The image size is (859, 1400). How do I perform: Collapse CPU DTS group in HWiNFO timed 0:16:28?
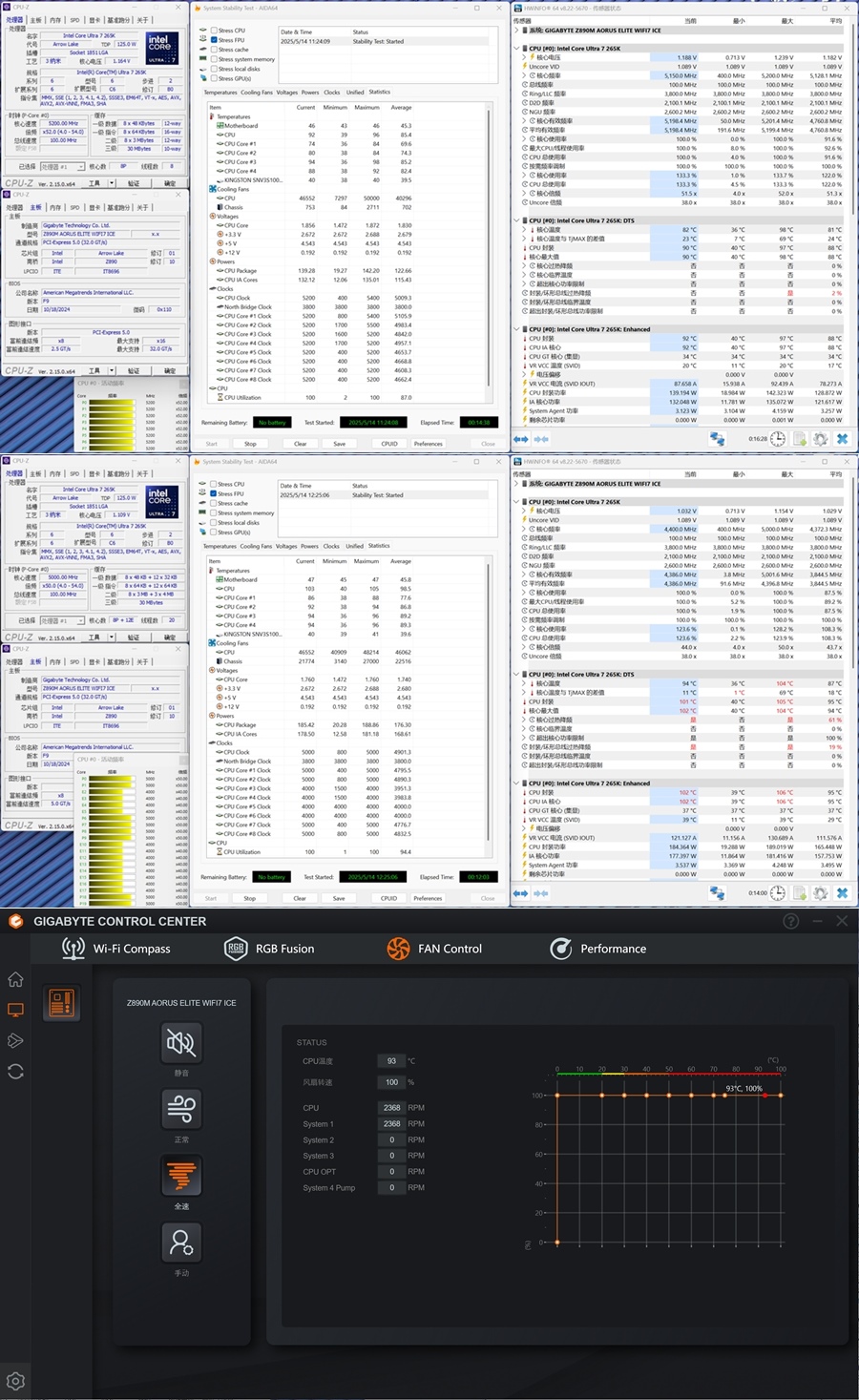[517, 220]
